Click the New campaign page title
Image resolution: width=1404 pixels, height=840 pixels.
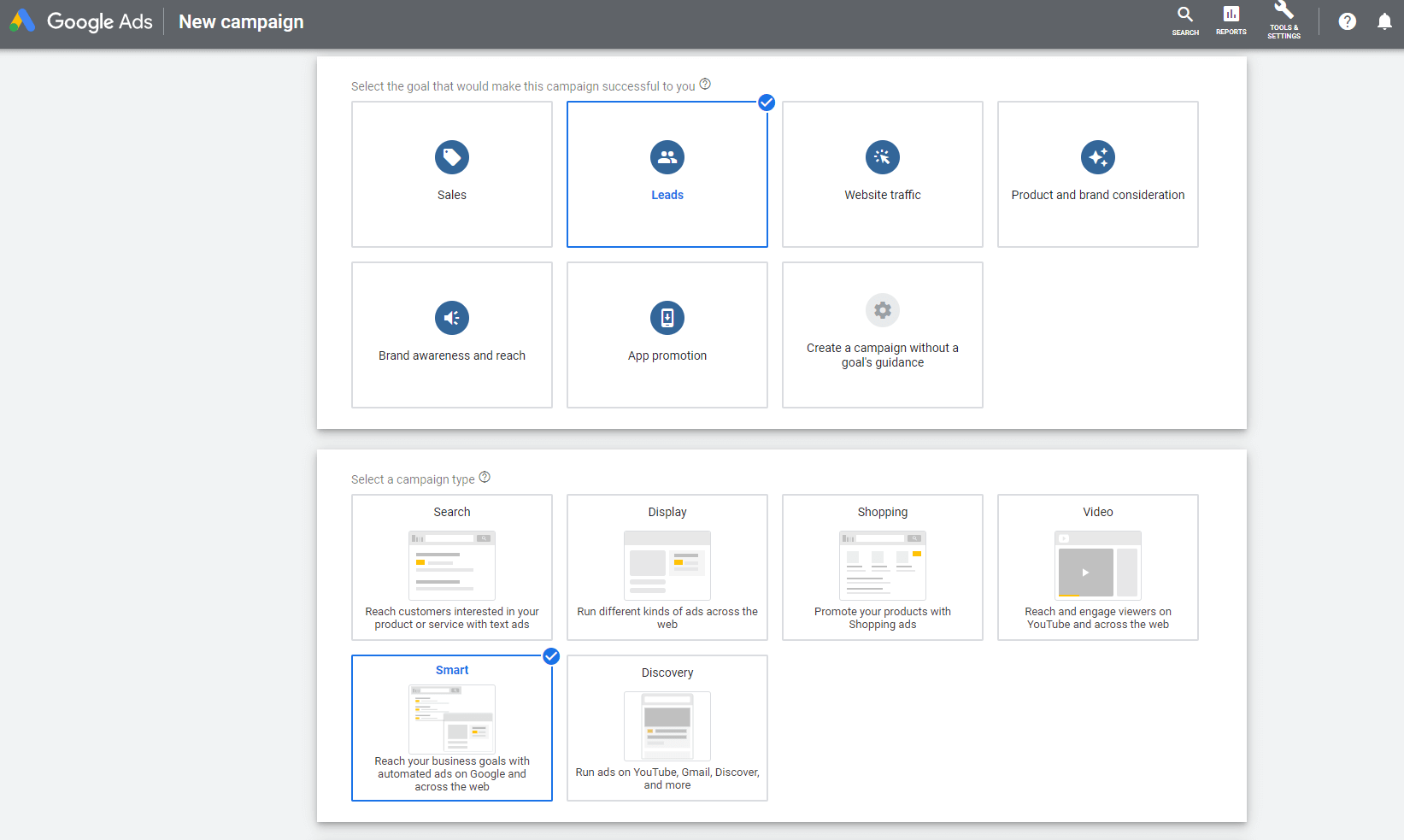[x=241, y=22]
